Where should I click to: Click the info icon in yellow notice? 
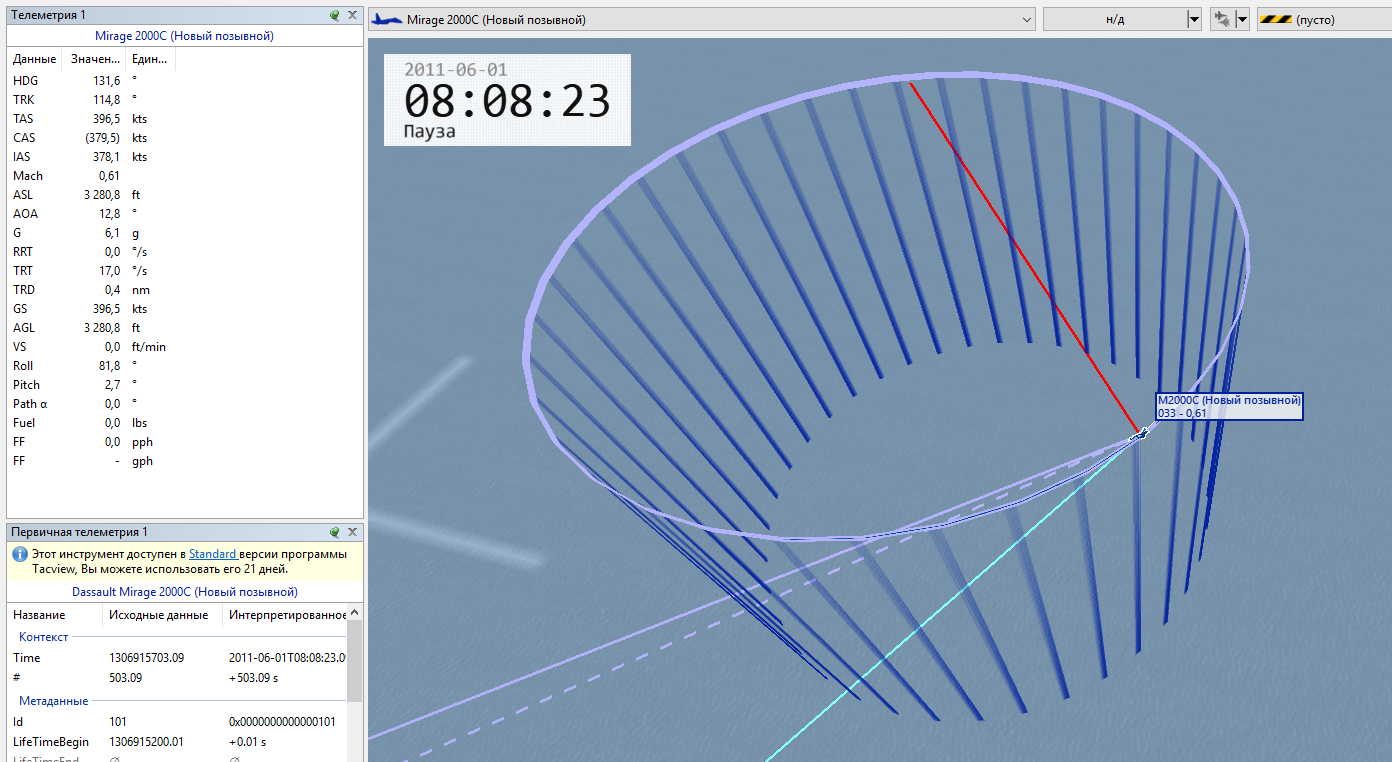(19, 554)
